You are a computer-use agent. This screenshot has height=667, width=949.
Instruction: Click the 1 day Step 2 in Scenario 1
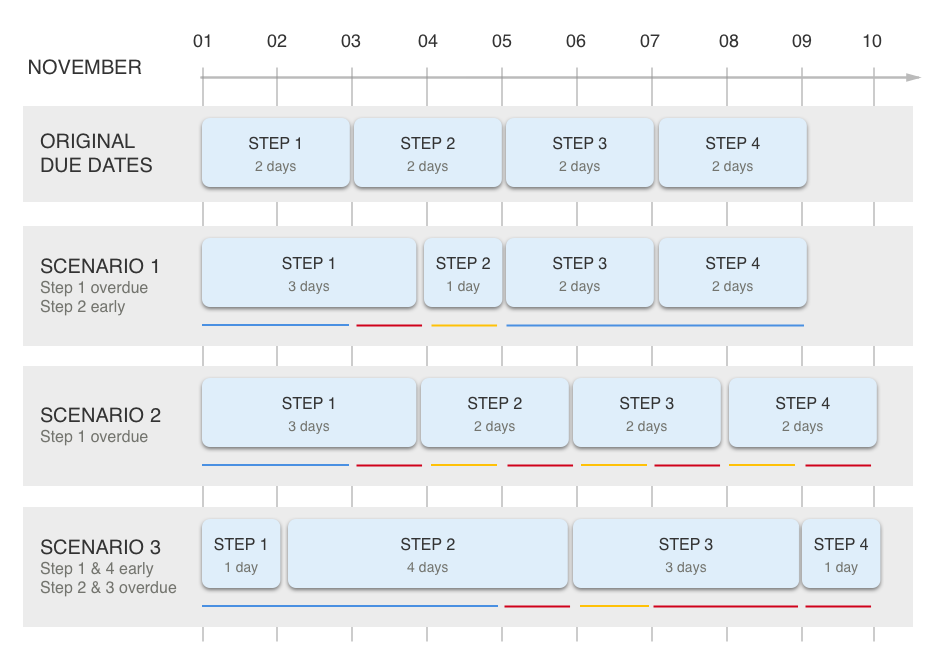pyautogui.click(x=463, y=272)
